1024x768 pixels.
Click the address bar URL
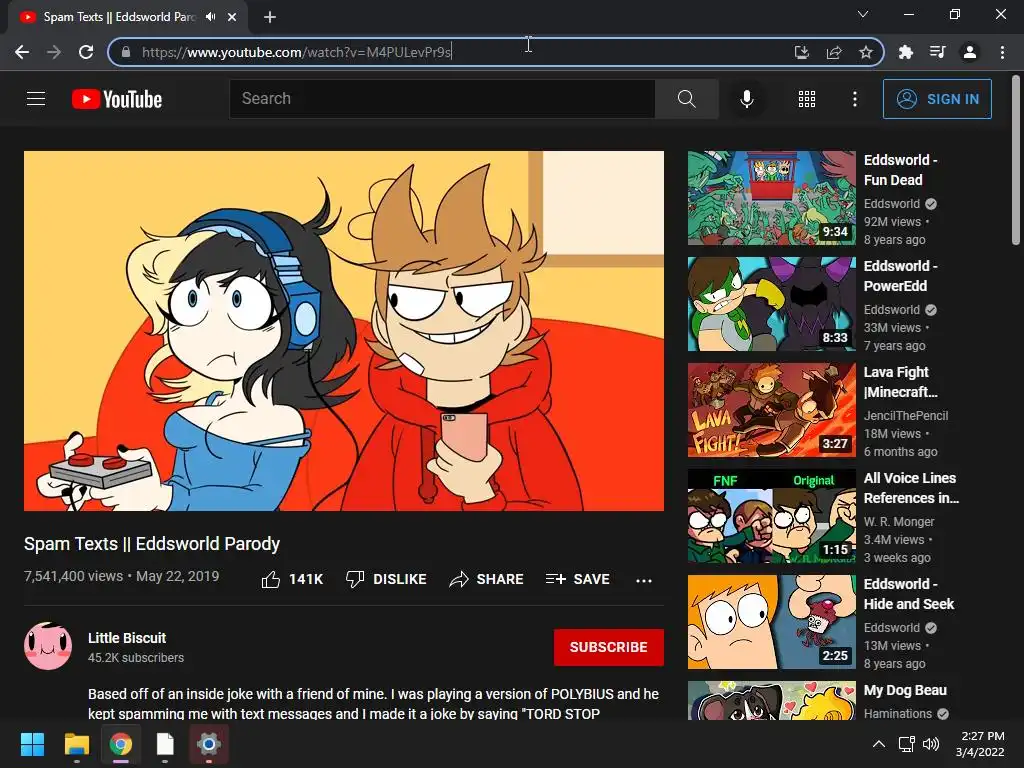click(x=296, y=52)
